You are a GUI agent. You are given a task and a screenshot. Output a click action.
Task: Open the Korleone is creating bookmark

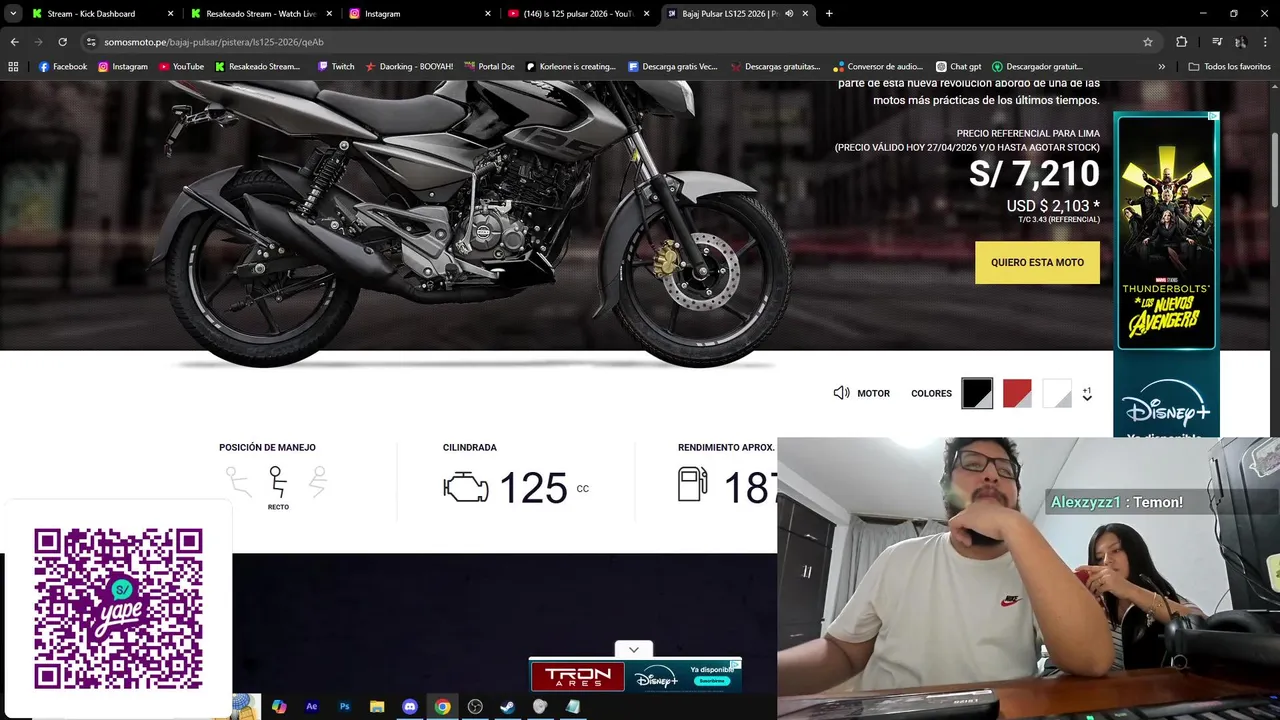coord(571,66)
